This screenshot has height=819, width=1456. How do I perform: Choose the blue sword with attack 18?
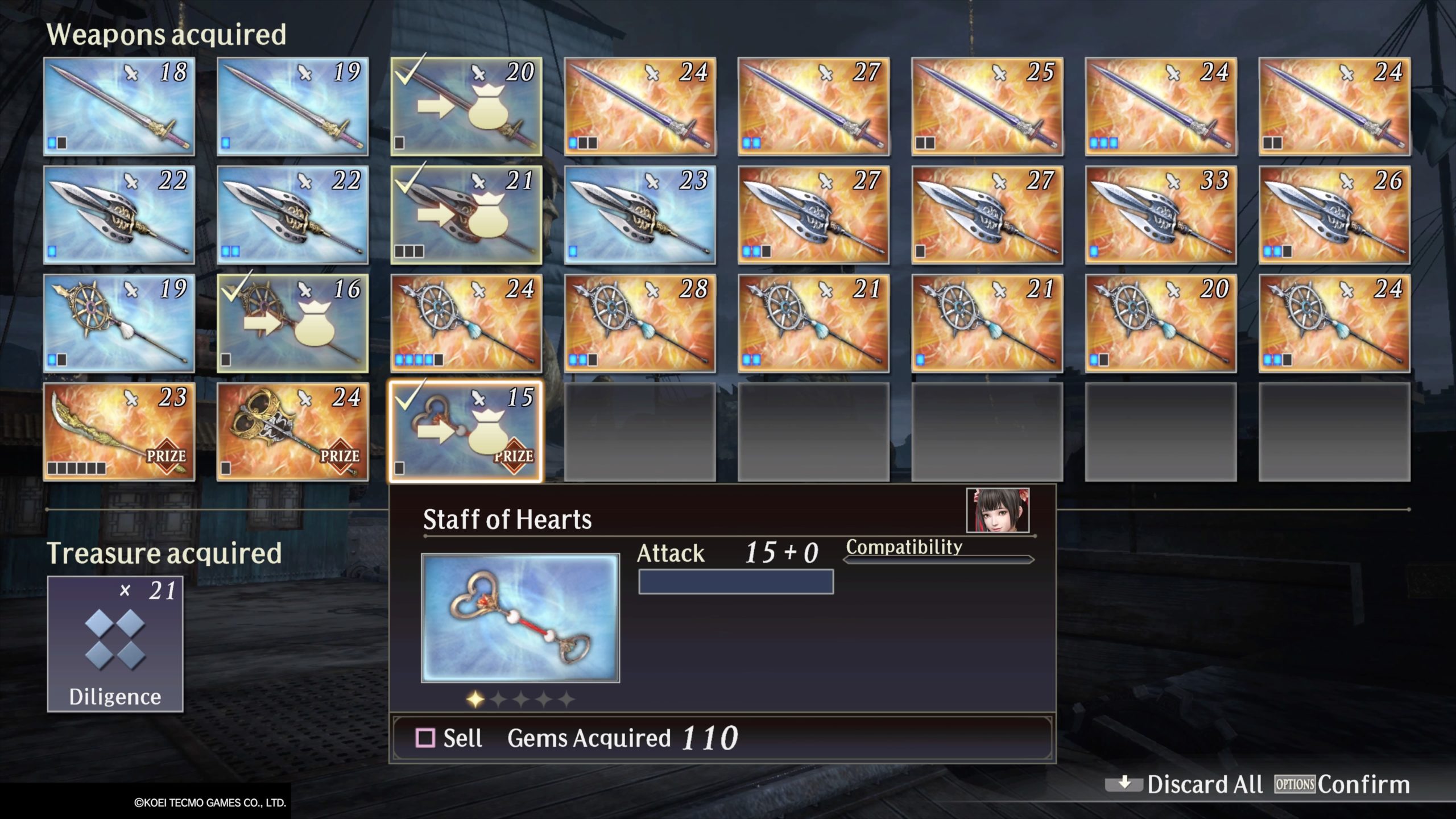click(x=119, y=106)
